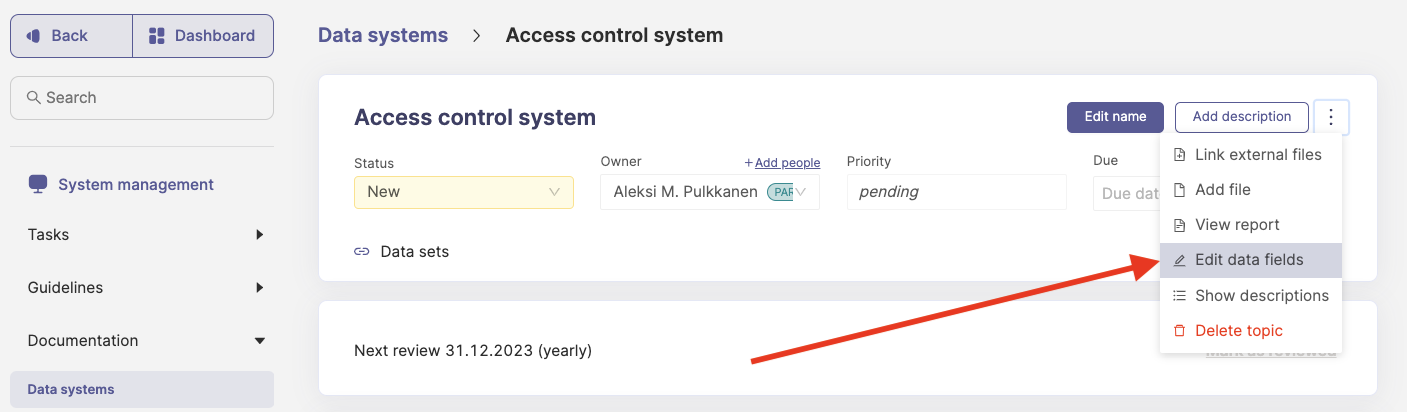Screen dimensions: 1407x412
Task: Choose Show descriptions in the menu
Action: pos(1250,296)
